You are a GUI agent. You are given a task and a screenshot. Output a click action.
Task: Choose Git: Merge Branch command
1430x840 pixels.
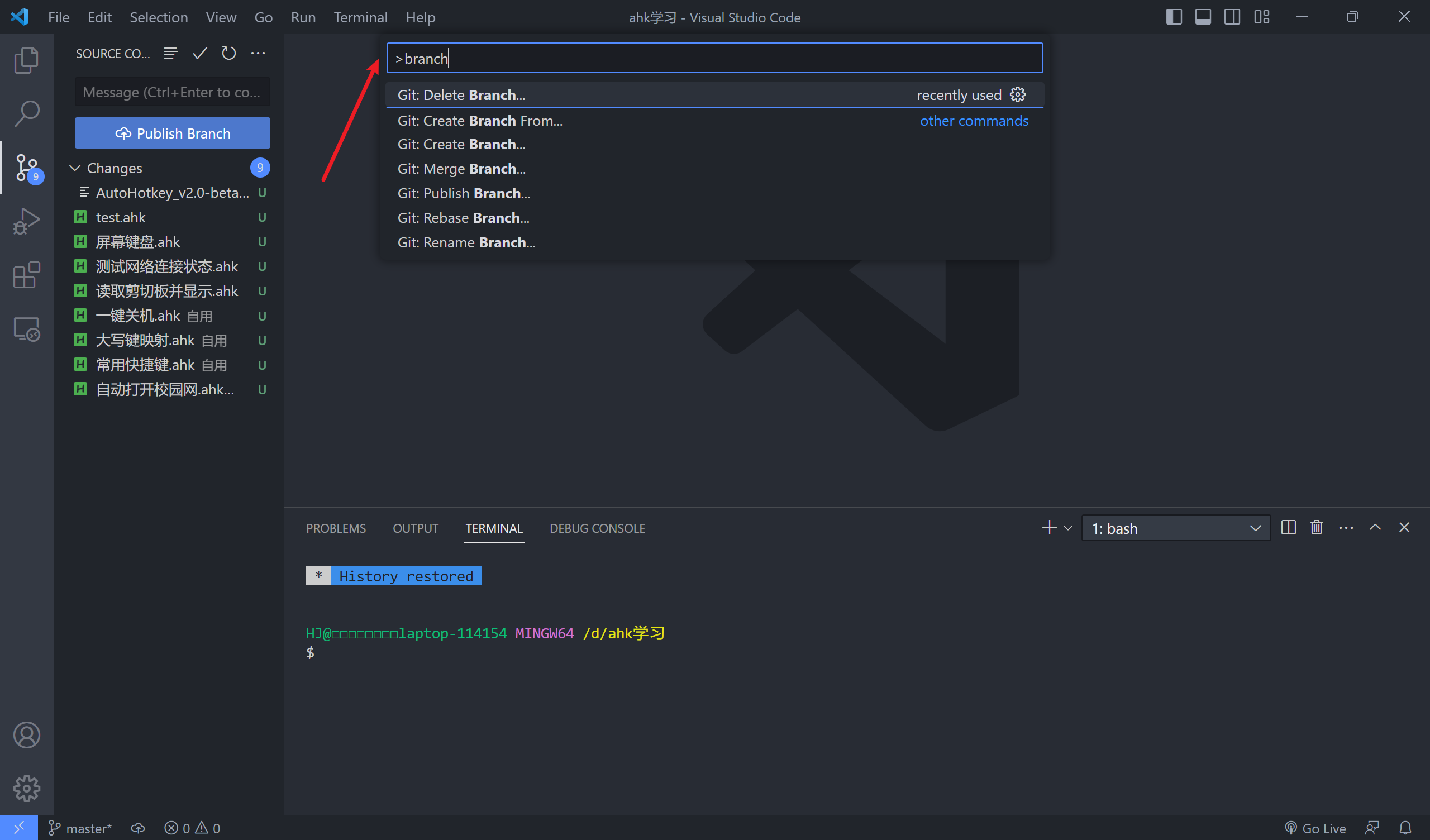(714, 169)
